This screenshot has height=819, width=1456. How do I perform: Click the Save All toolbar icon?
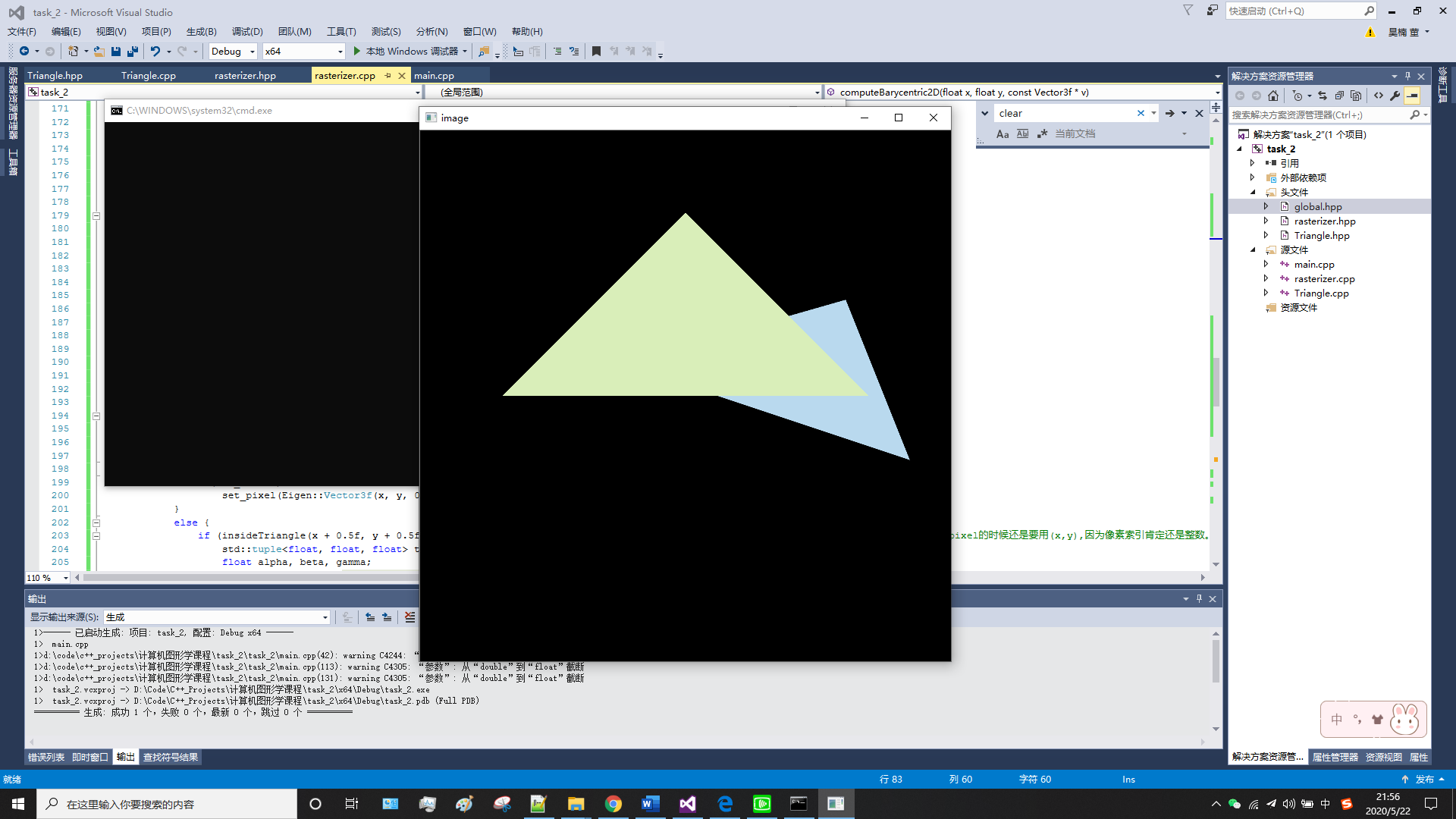click(133, 52)
